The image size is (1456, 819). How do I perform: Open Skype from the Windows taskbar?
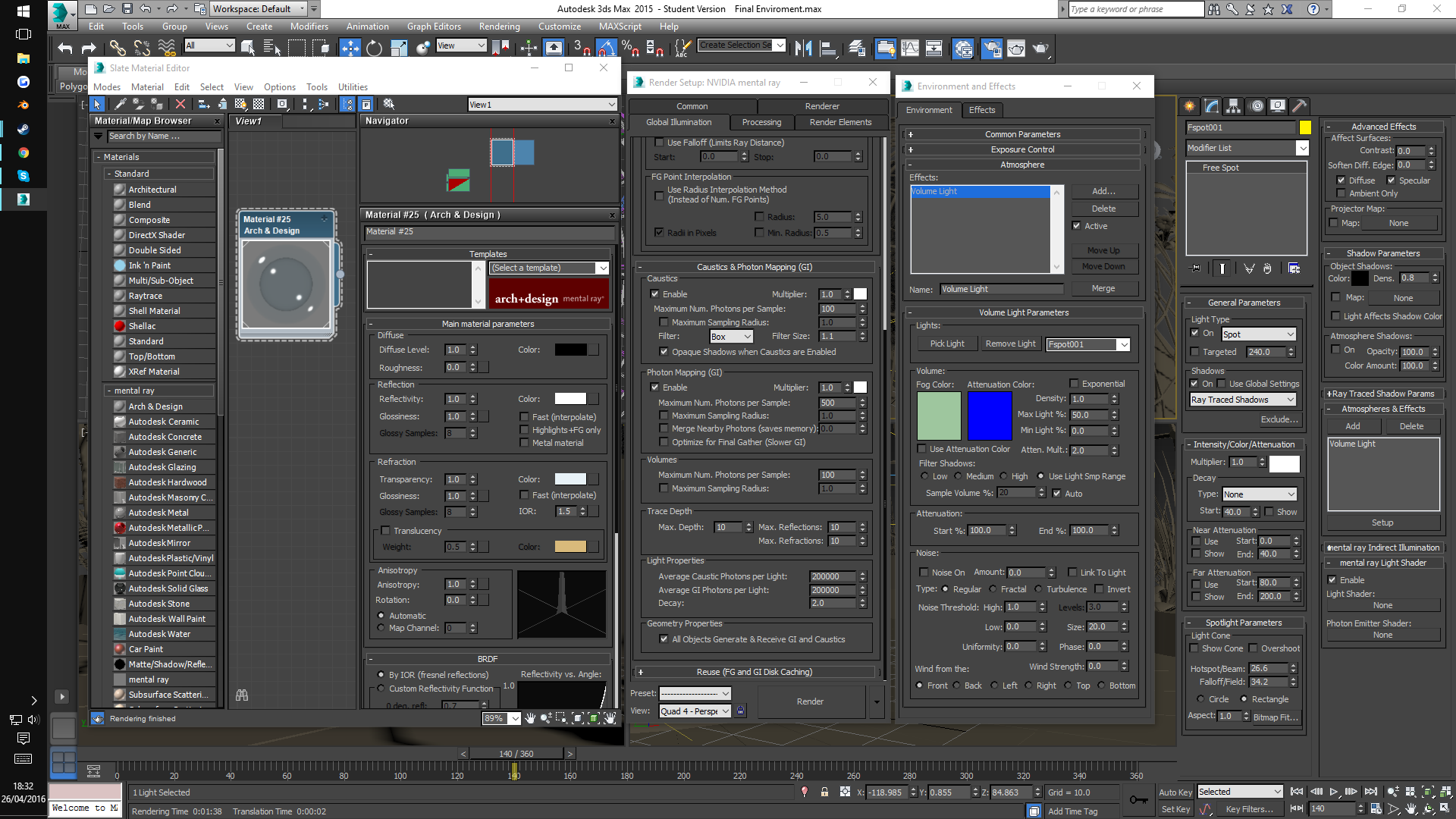(x=23, y=175)
